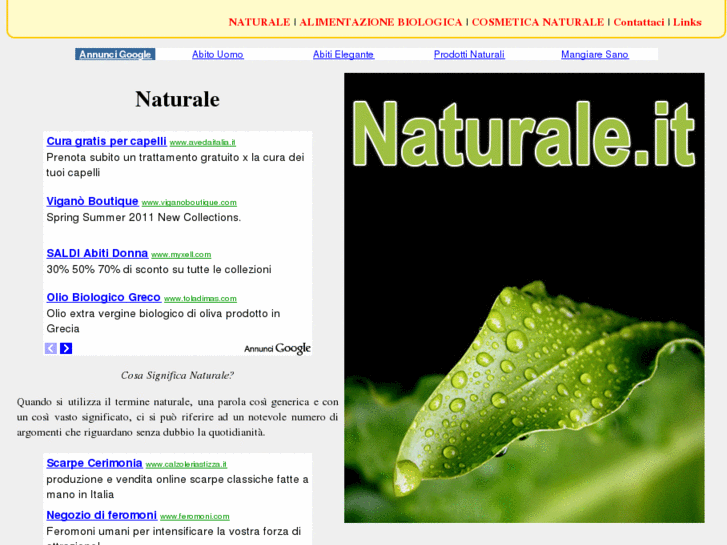Click the Cosa Significa Naturale? subtitle

tap(178, 375)
